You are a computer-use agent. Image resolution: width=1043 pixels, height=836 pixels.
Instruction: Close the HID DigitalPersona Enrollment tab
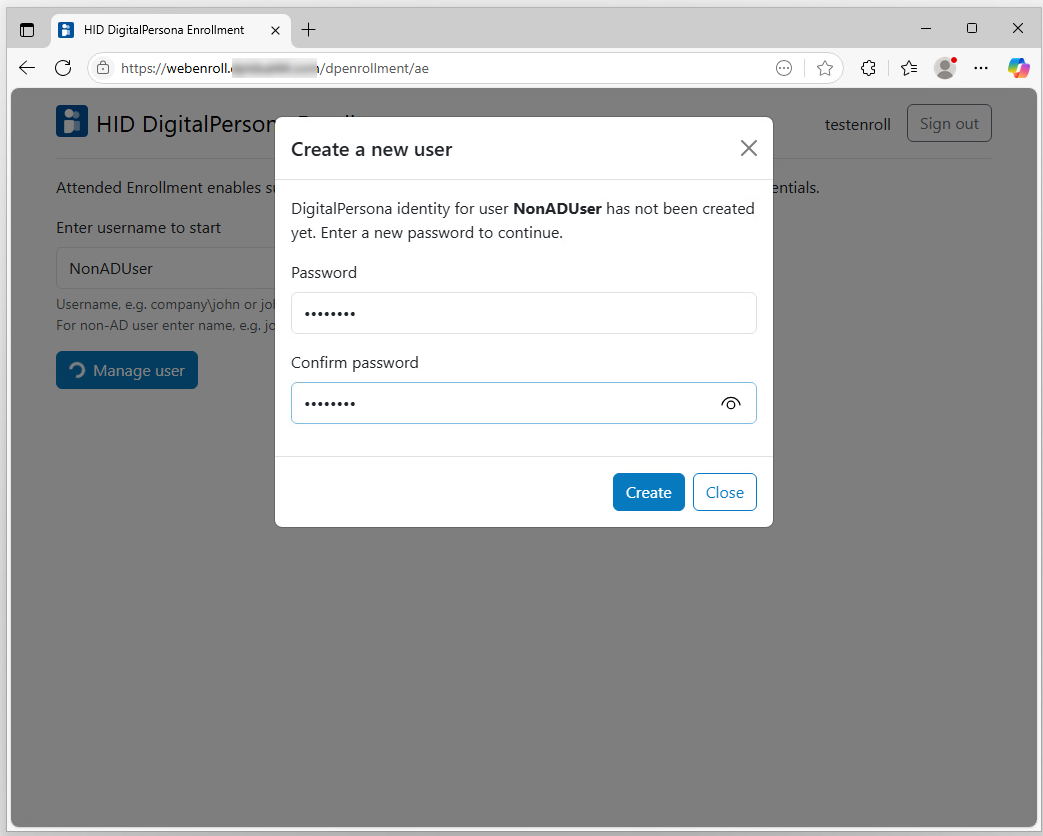pyautogui.click(x=276, y=30)
